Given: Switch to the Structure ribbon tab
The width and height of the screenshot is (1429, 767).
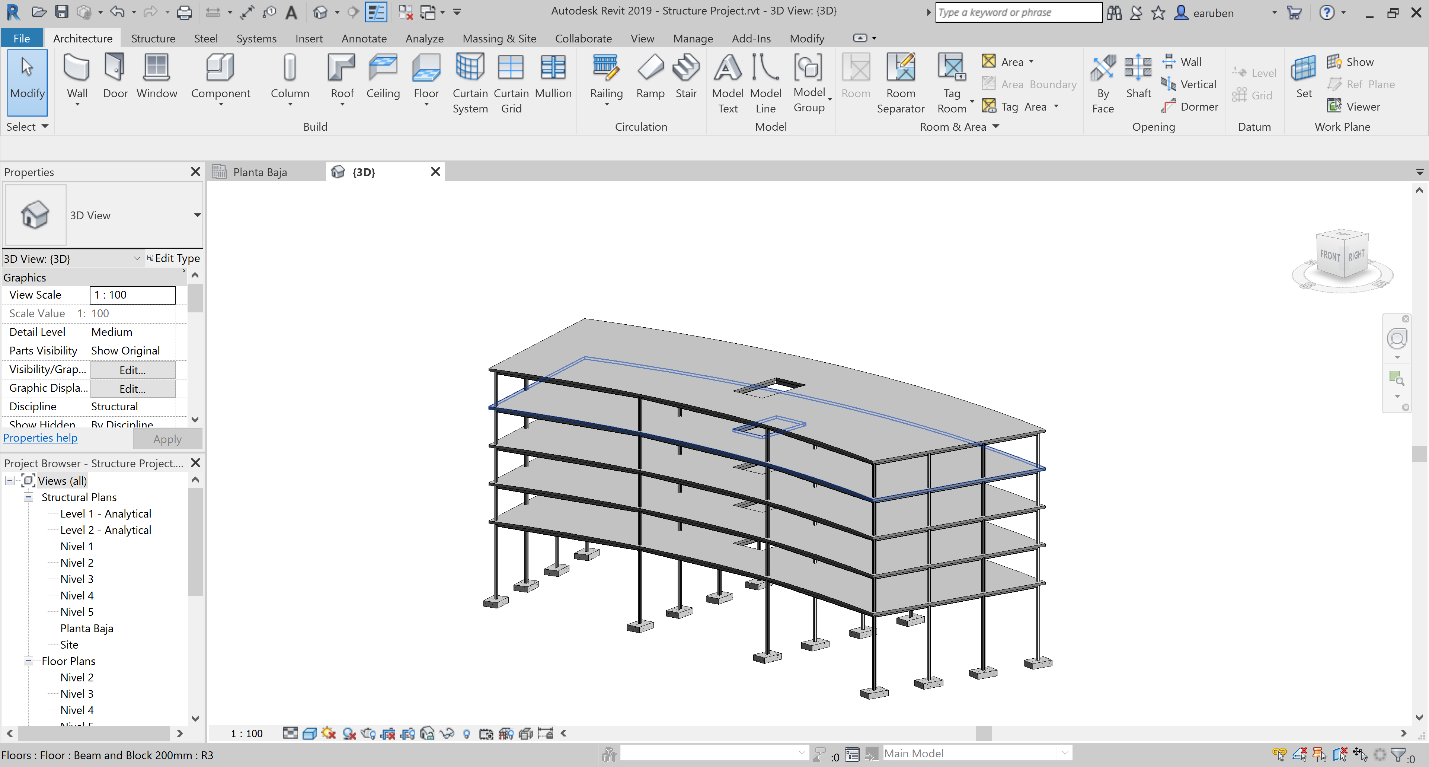Looking at the screenshot, I should (153, 38).
